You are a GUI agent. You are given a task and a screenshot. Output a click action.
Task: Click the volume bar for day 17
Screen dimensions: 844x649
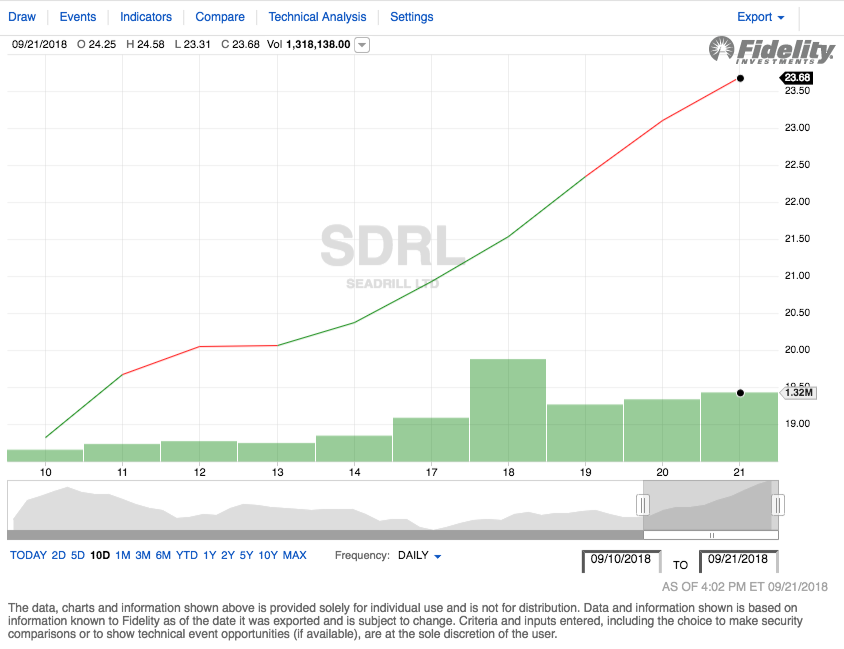431,440
